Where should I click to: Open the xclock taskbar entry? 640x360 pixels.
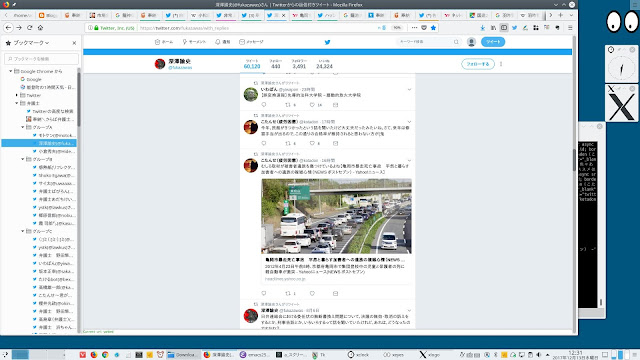click(x=359, y=355)
